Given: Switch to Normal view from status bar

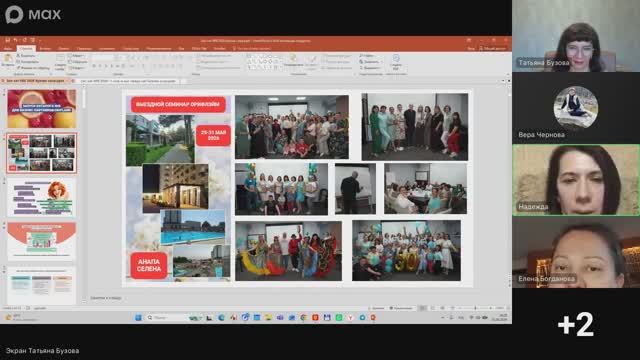Looking at the screenshot, I should [423, 308].
